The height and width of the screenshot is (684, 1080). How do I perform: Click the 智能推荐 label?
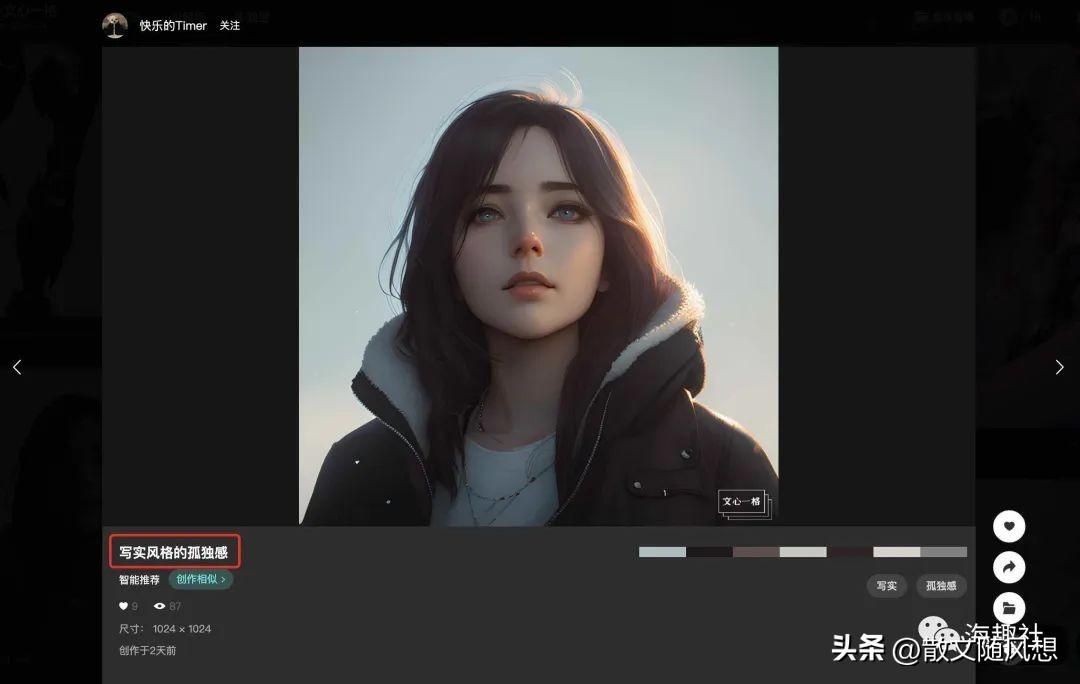tap(139, 579)
